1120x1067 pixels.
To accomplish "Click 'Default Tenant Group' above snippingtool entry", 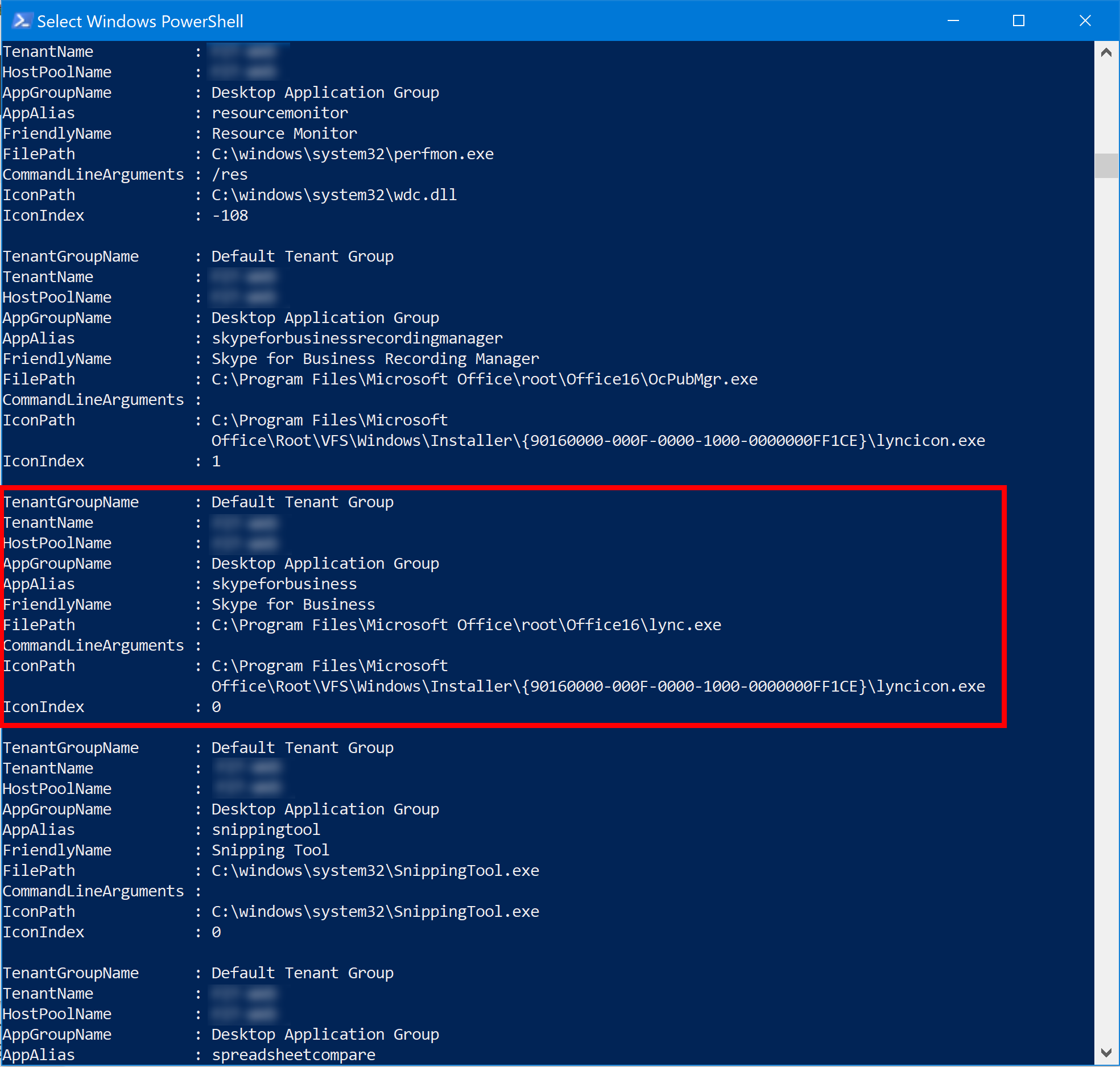I will click(303, 748).
